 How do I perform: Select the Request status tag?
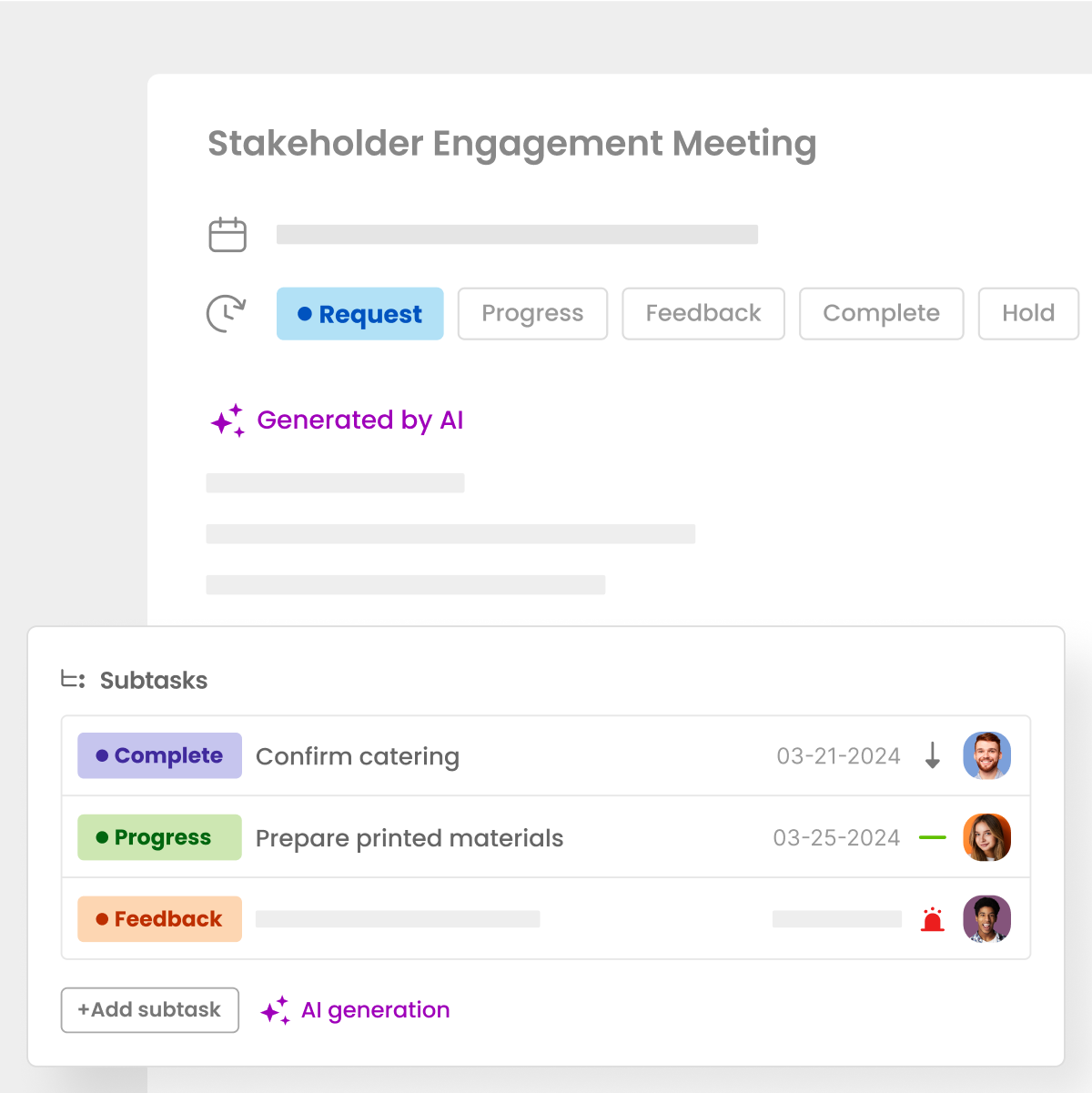coord(359,313)
